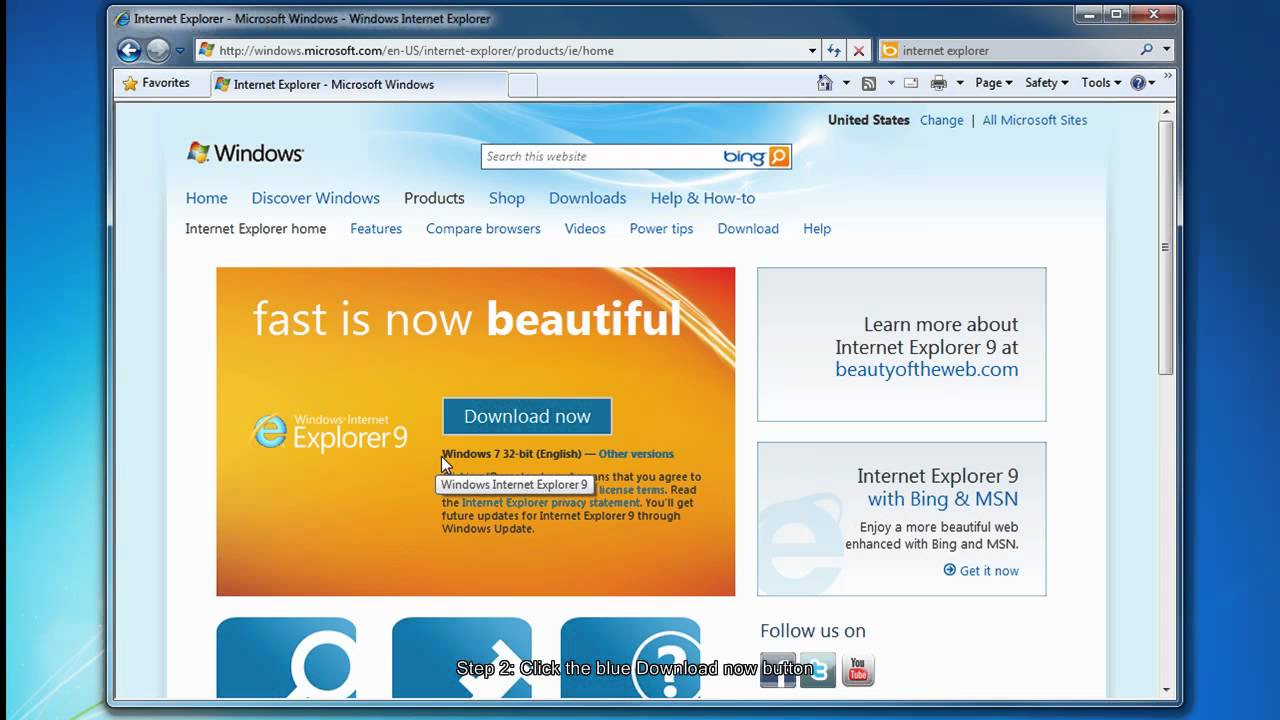Open the Twitter follow icon
The height and width of the screenshot is (720, 1280).
coord(818,670)
